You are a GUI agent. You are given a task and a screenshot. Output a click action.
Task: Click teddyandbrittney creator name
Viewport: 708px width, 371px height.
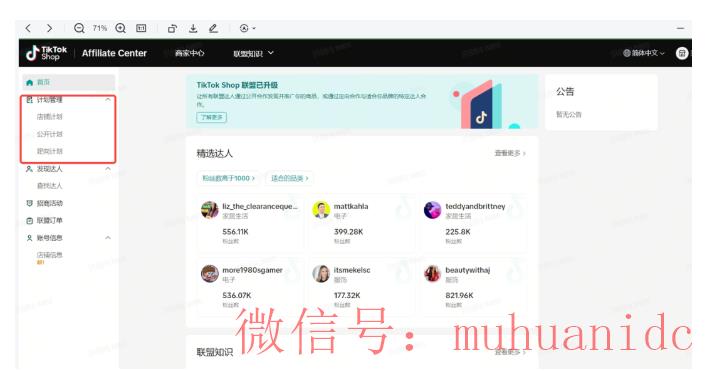click(475, 207)
